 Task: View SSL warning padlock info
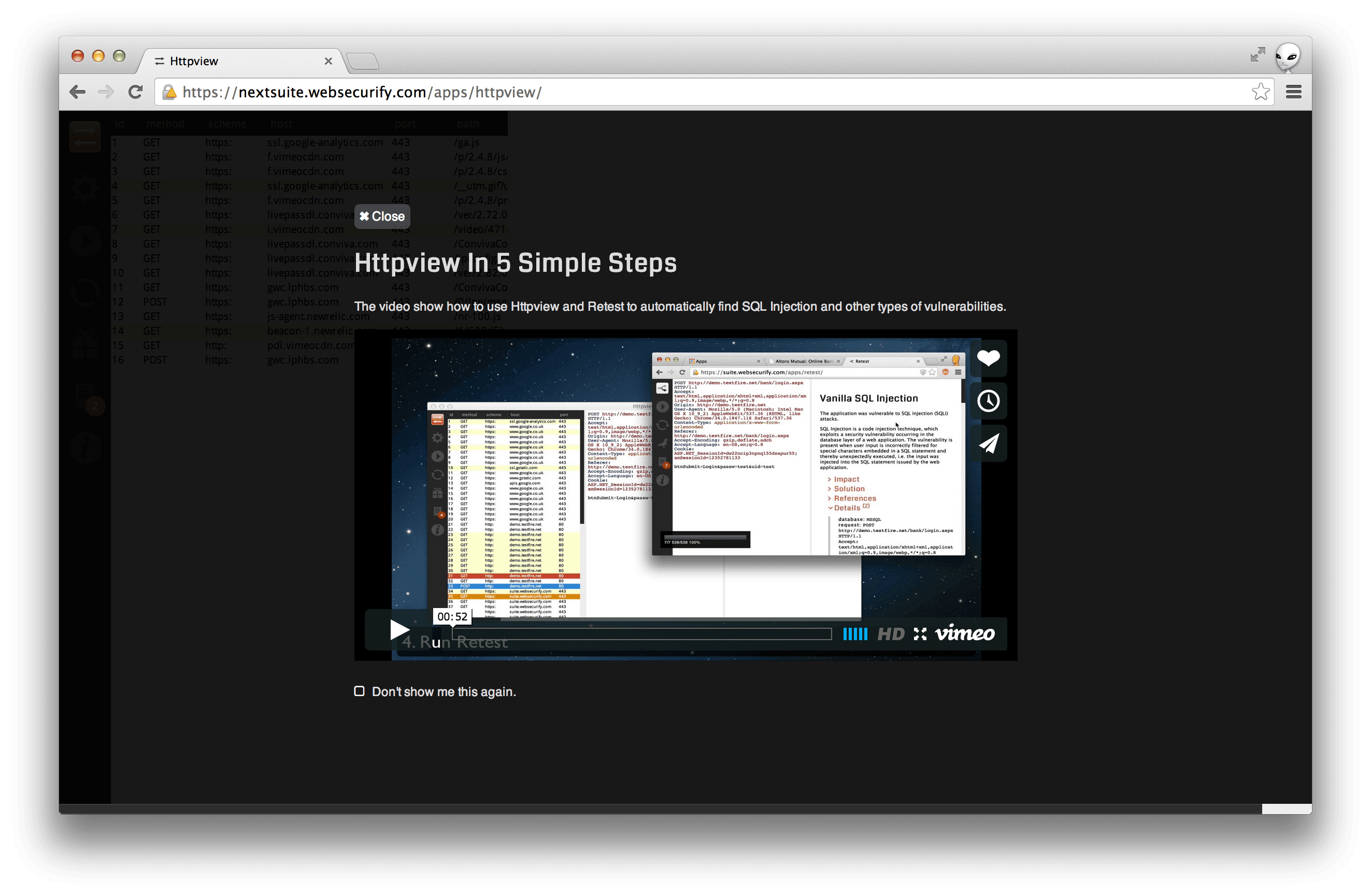tap(169, 92)
